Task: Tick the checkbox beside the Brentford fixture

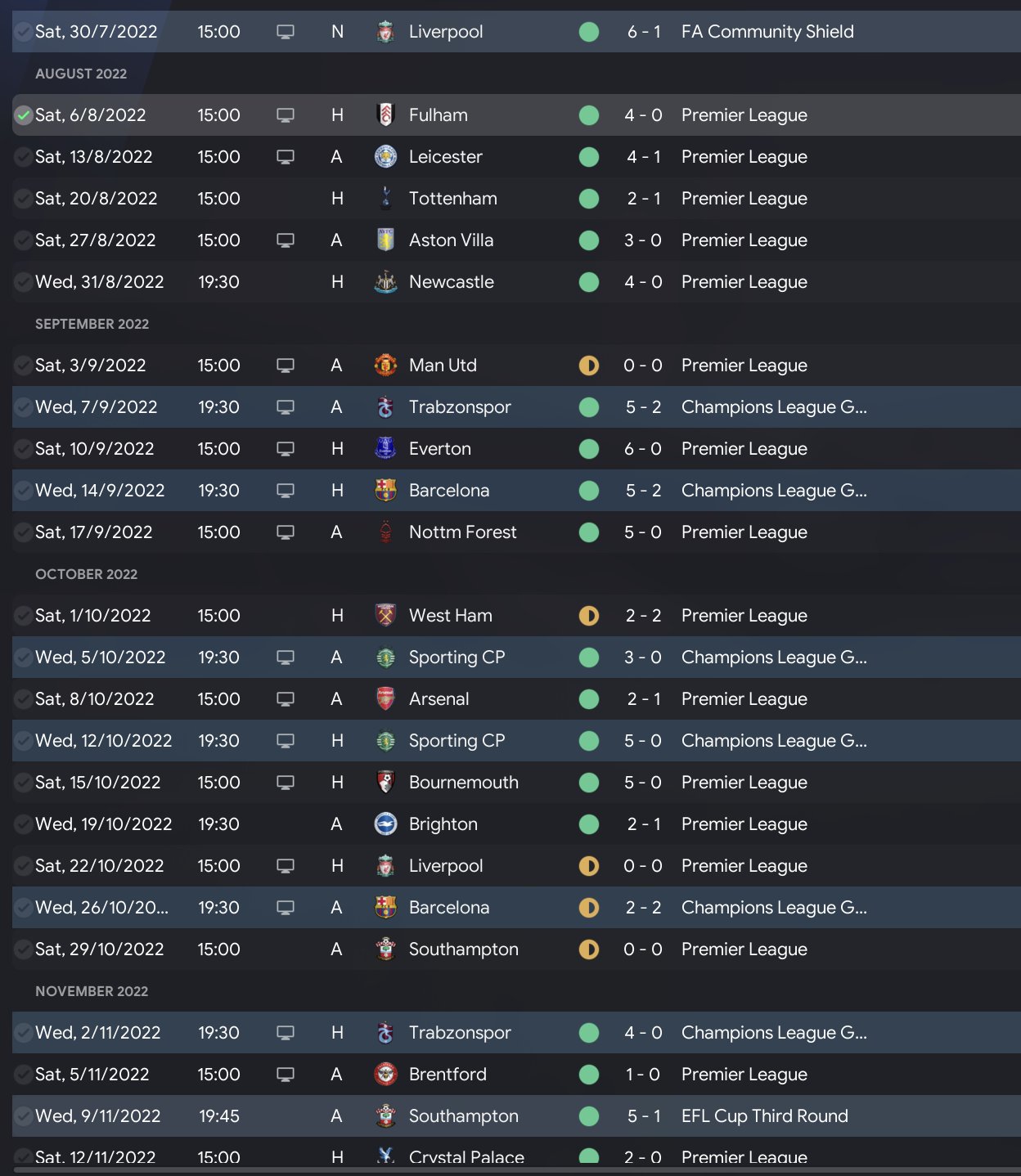Action: pos(24,1075)
